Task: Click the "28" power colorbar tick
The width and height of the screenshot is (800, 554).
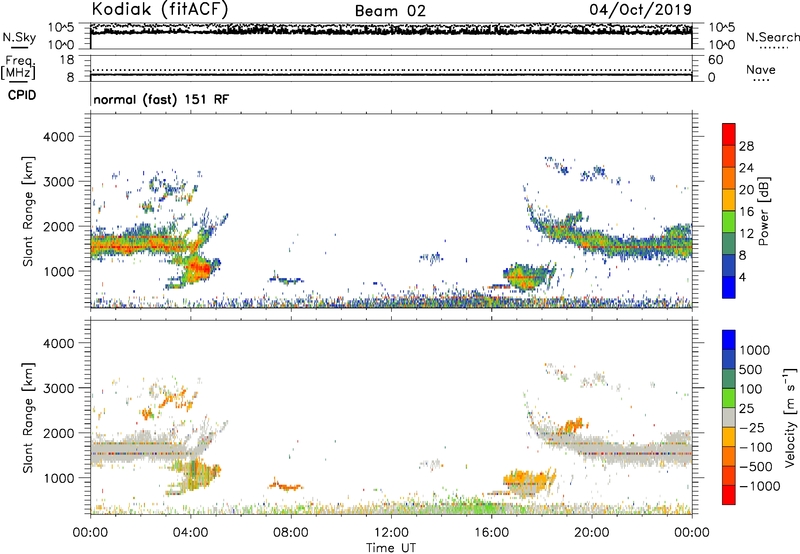Action: point(746,146)
